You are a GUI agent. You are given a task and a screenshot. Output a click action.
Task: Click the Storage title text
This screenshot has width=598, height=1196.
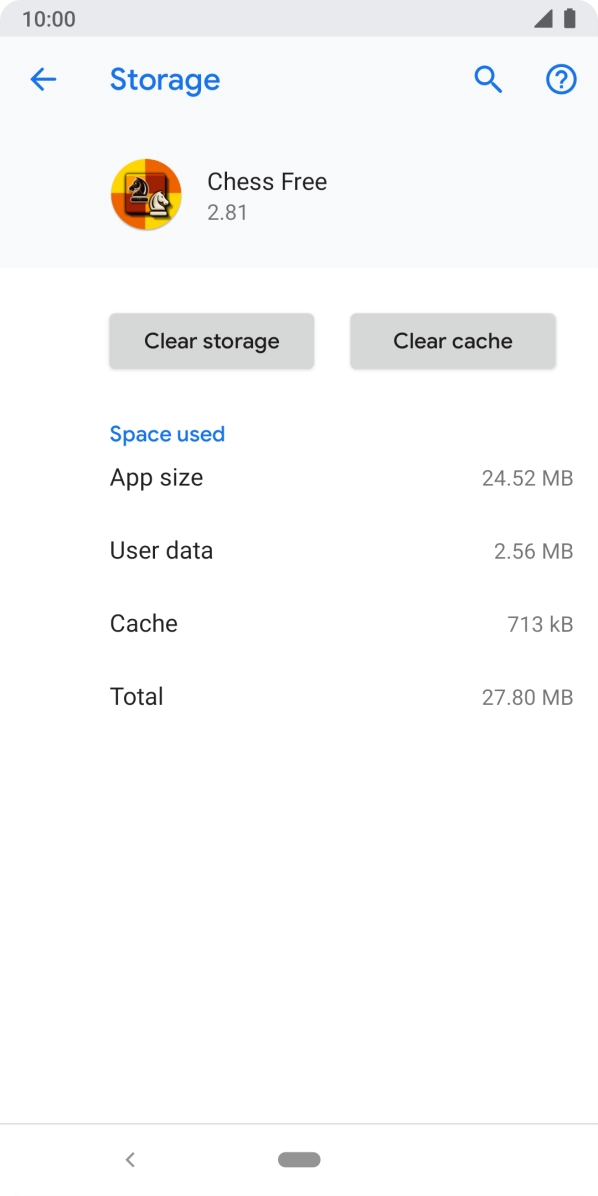tap(165, 80)
